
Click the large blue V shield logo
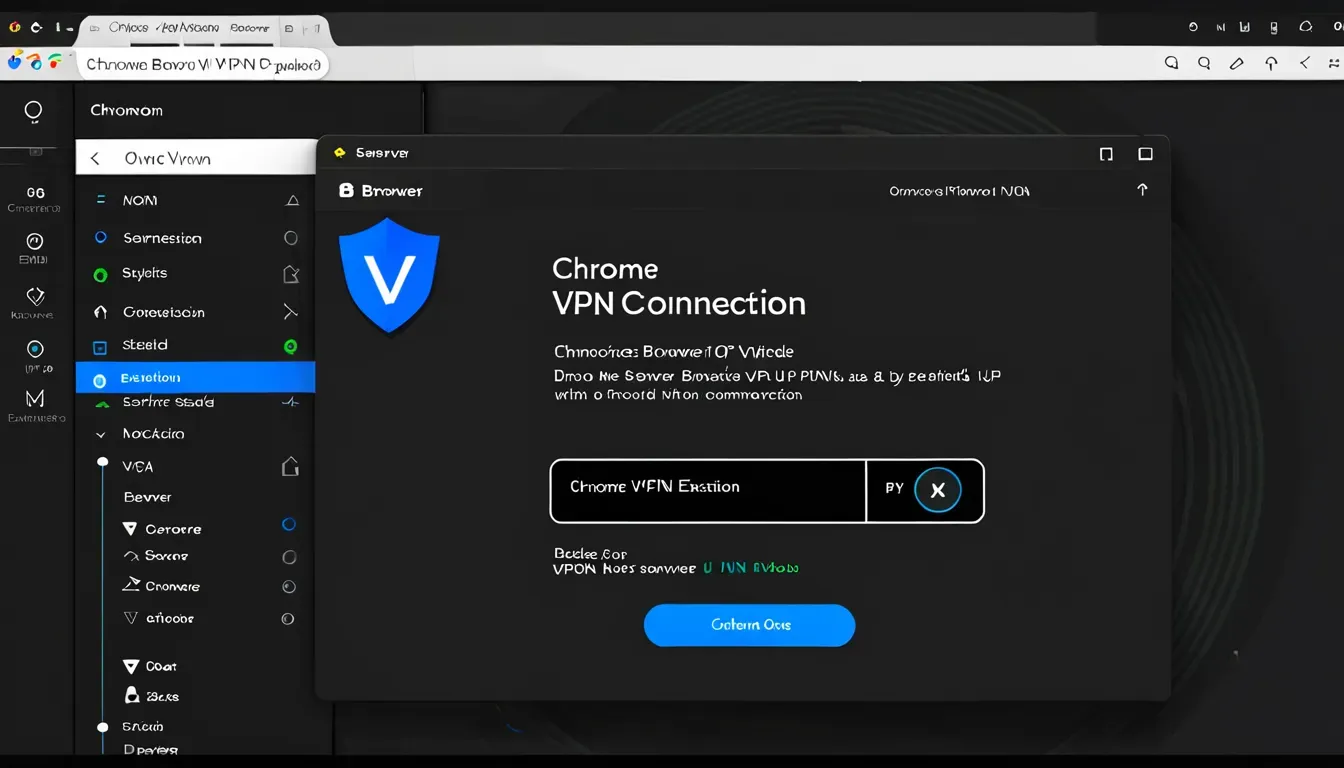(x=389, y=276)
